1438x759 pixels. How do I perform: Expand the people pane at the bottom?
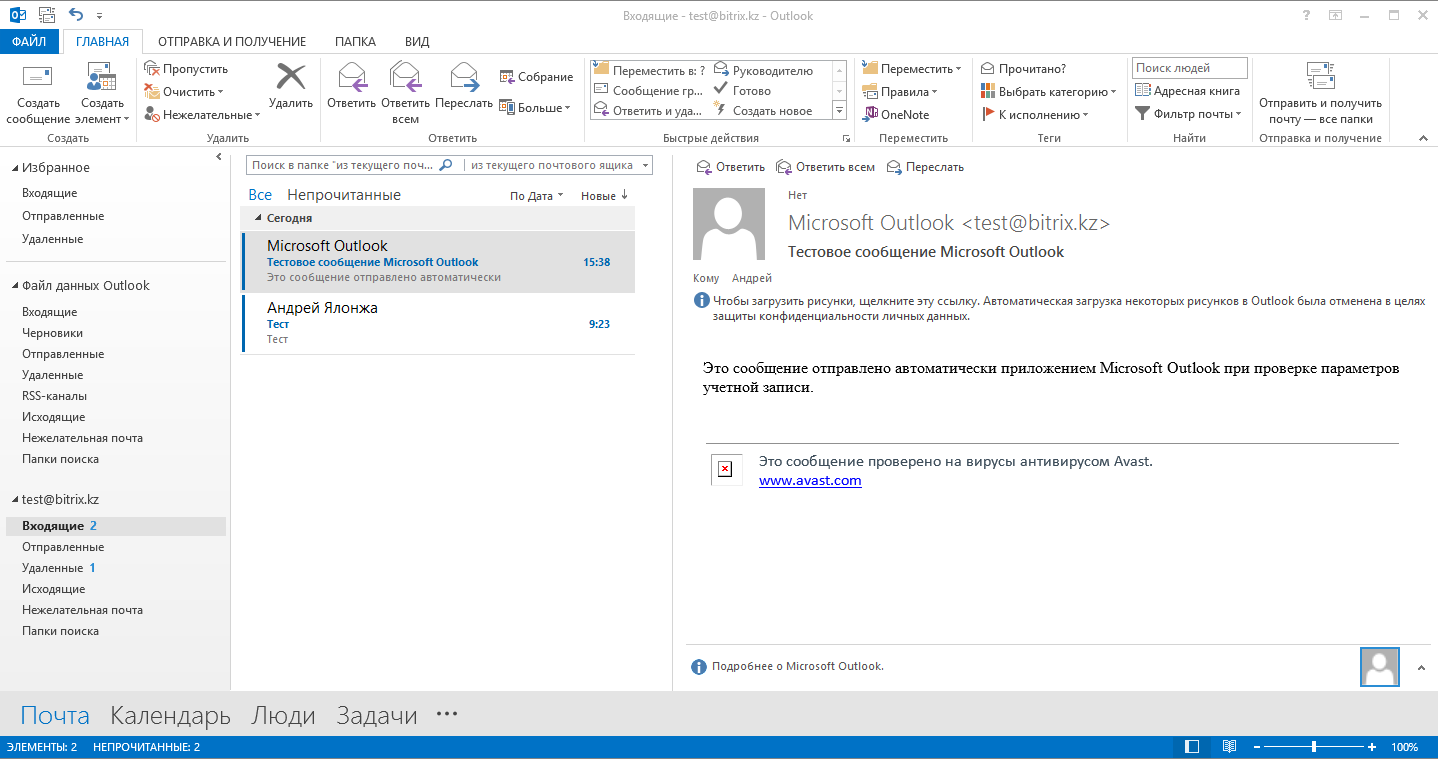(x=1422, y=667)
